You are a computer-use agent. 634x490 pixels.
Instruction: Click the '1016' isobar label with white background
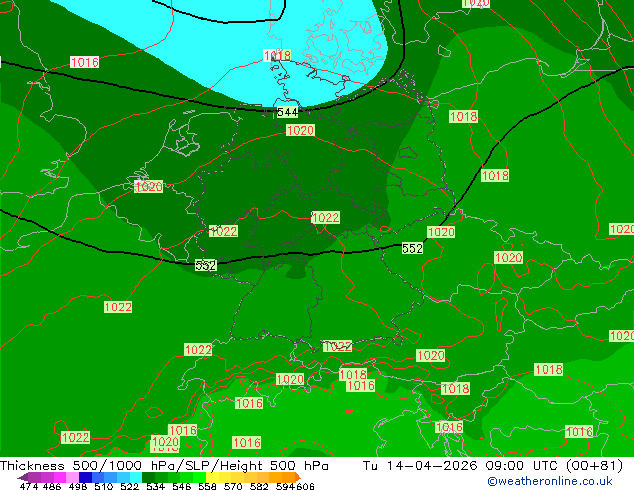coord(85,62)
